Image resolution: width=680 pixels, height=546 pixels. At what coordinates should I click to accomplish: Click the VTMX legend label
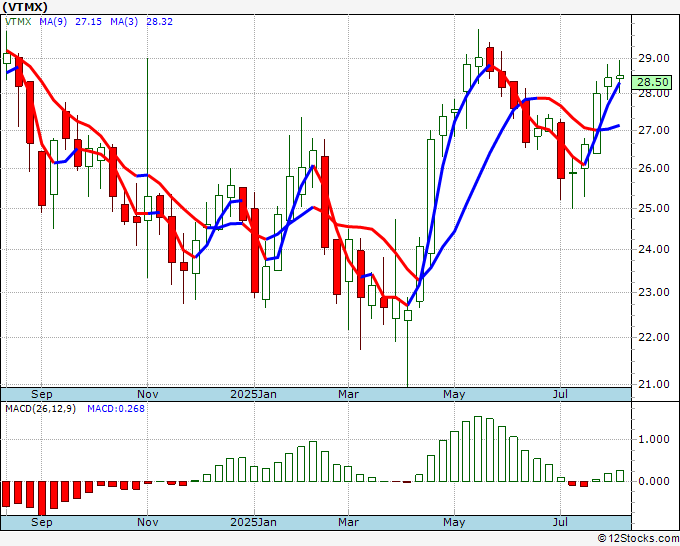18,21
